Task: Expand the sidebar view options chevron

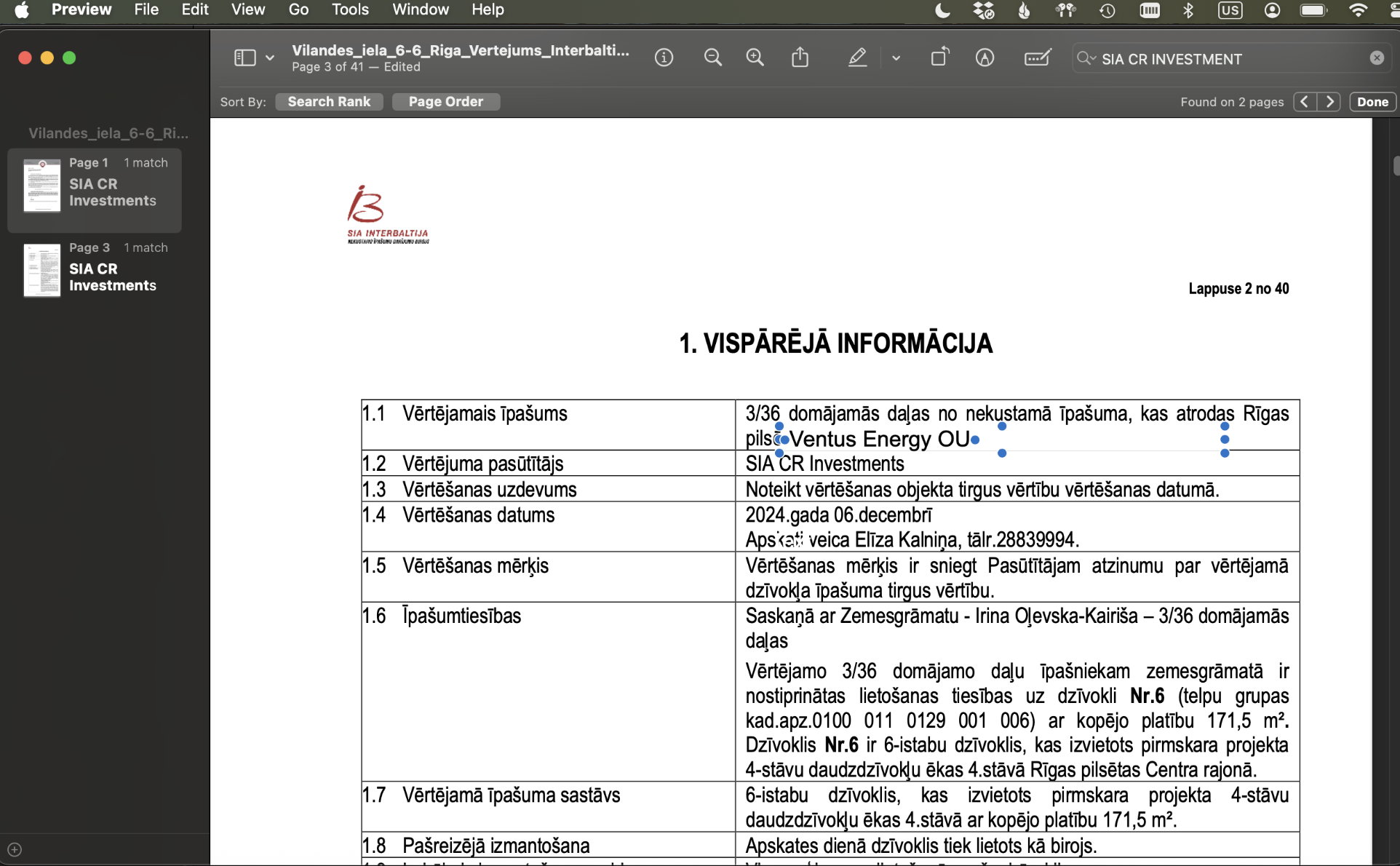Action: coord(270,58)
